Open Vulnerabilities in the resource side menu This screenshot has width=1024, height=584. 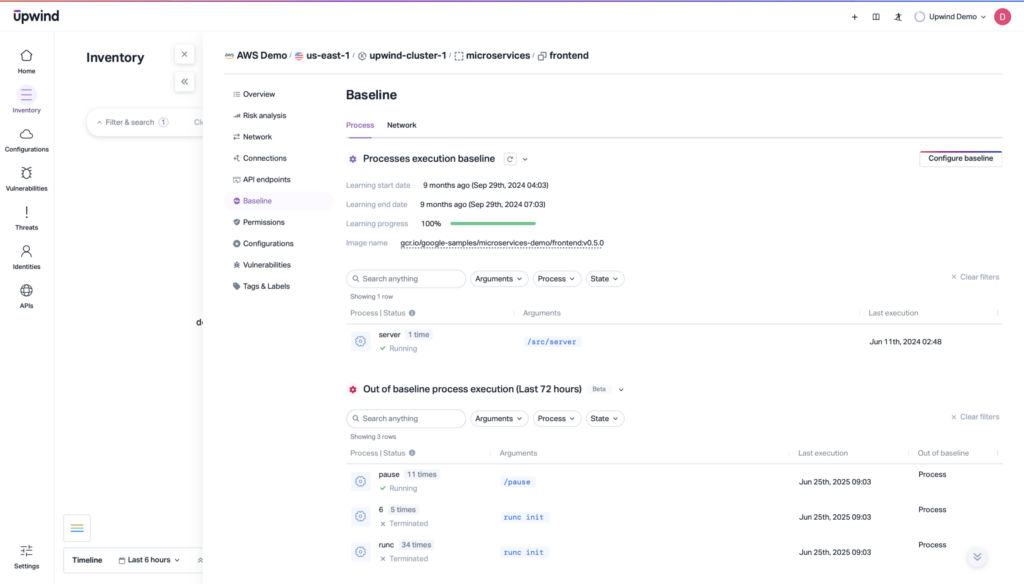point(266,265)
